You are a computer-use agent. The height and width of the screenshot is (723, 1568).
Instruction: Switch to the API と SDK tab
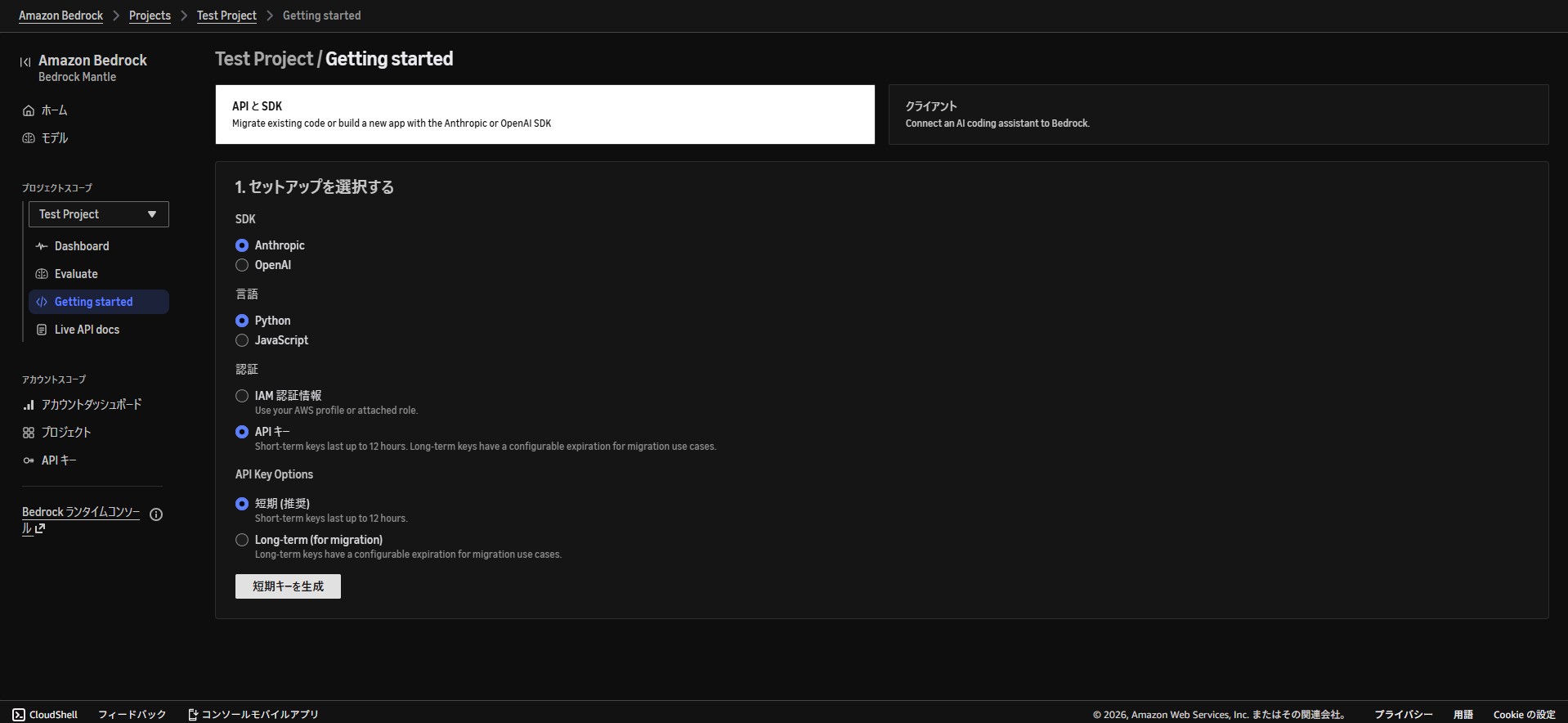545,115
